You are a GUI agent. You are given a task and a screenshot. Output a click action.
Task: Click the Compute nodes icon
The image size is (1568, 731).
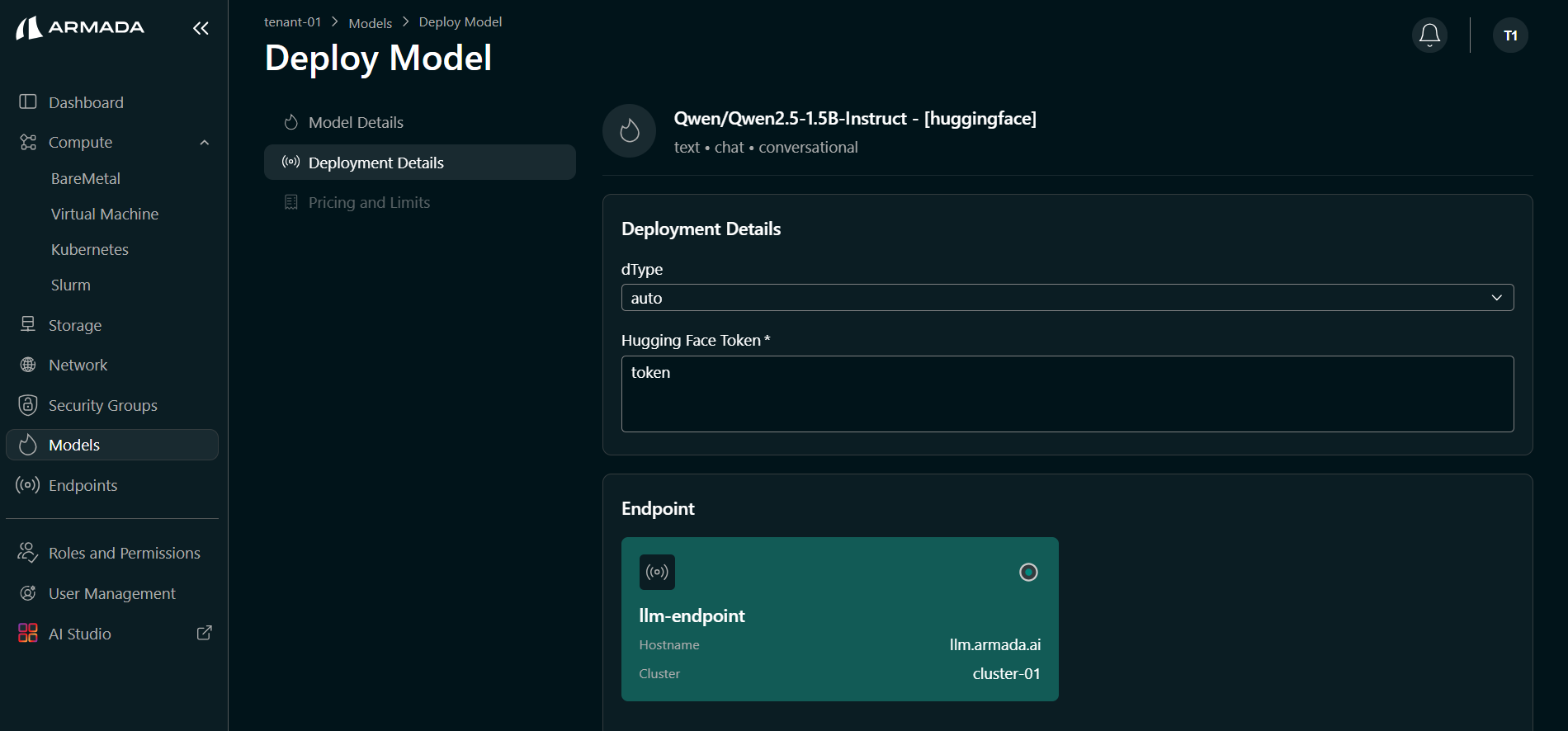tap(28, 142)
